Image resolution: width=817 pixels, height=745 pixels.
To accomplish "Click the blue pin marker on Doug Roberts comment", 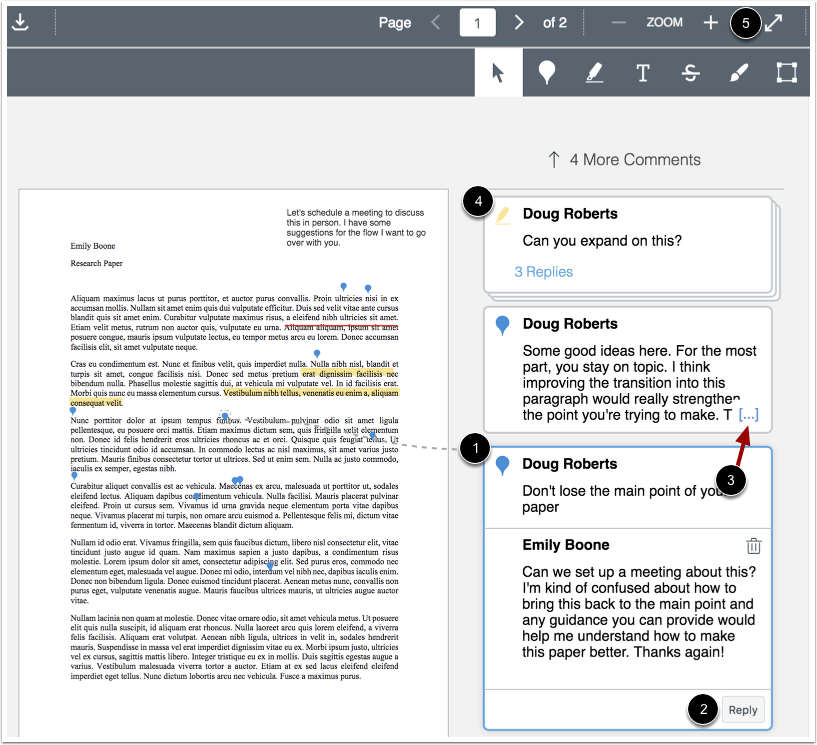I will pos(502,463).
